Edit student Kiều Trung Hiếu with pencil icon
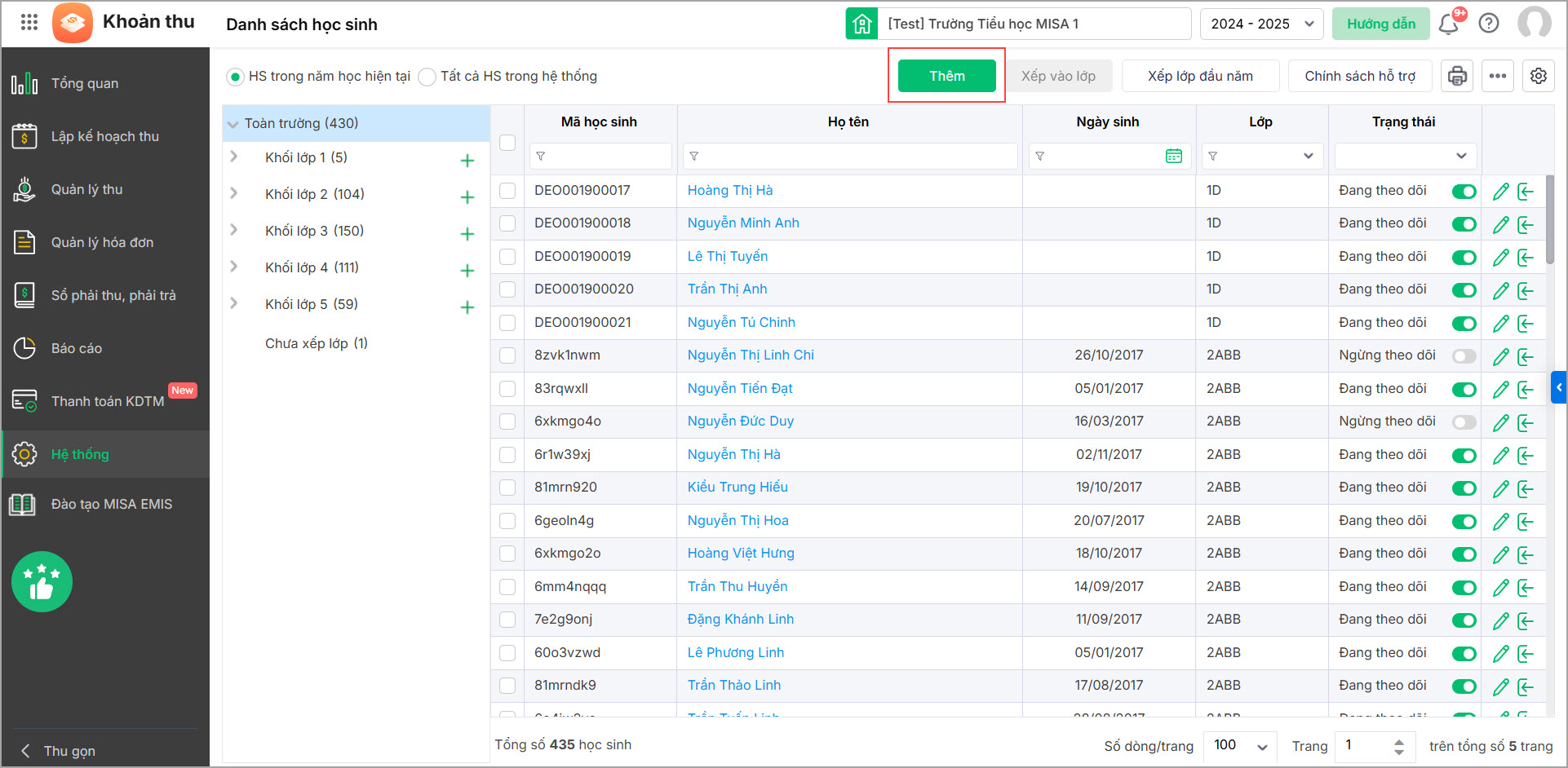Image resolution: width=1568 pixels, height=768 pixels. pyautogui.click(x=1500, y=488)
